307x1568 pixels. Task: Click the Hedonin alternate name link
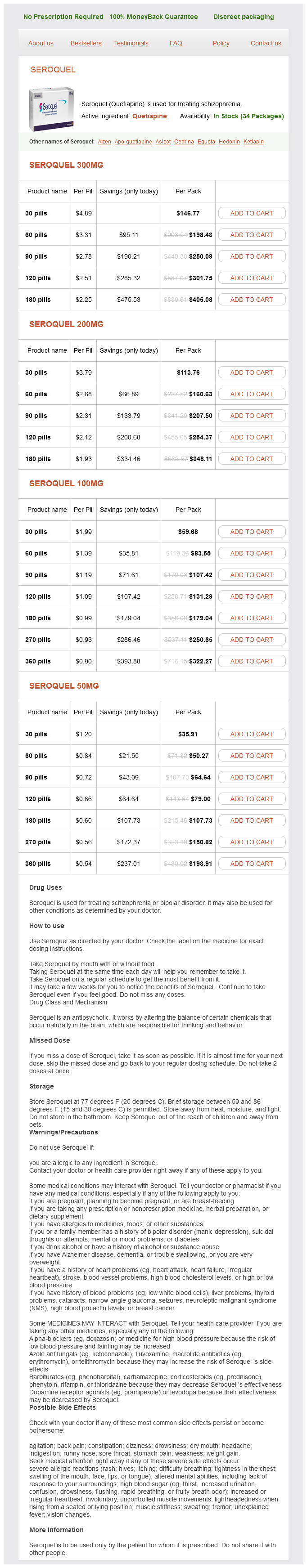tap(229, 142)
